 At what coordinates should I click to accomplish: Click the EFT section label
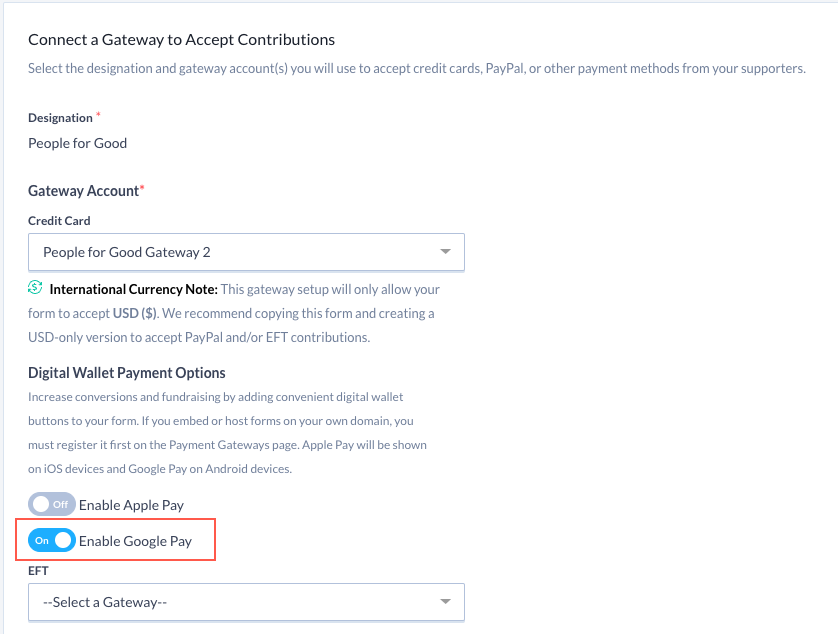[38, 570]
